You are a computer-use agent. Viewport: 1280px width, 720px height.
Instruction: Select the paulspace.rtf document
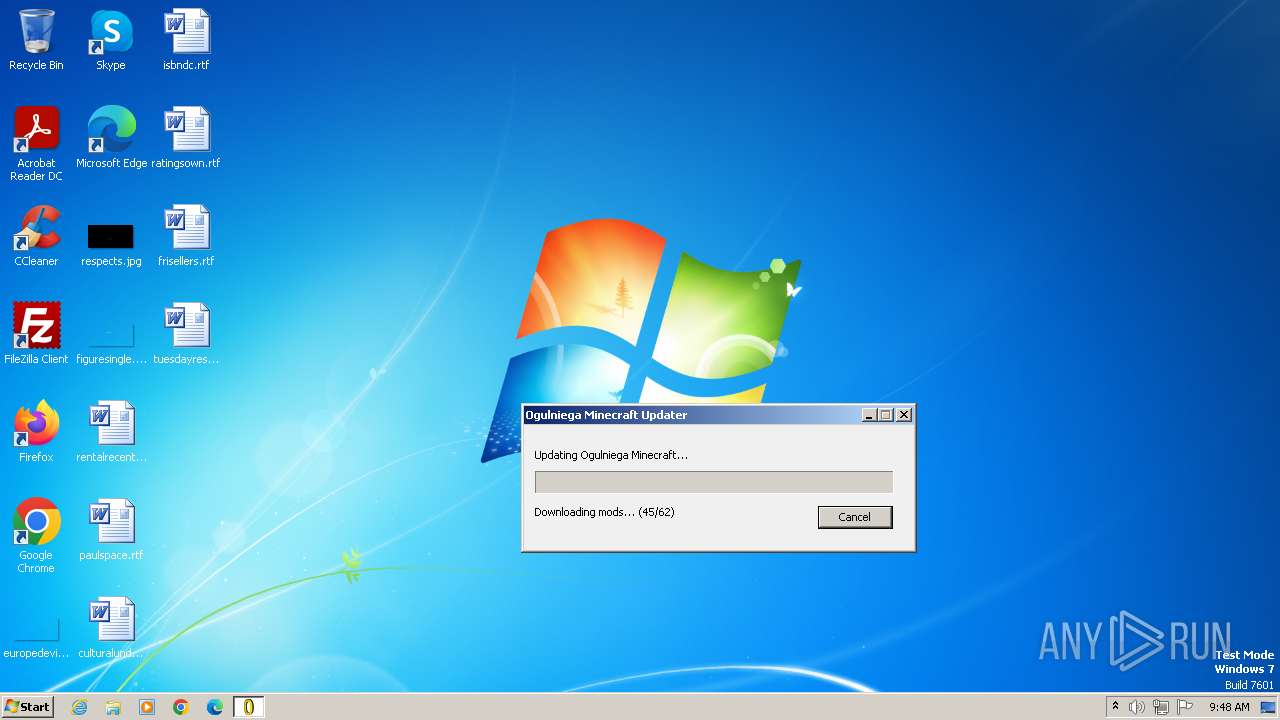click(x=111, y=530)
